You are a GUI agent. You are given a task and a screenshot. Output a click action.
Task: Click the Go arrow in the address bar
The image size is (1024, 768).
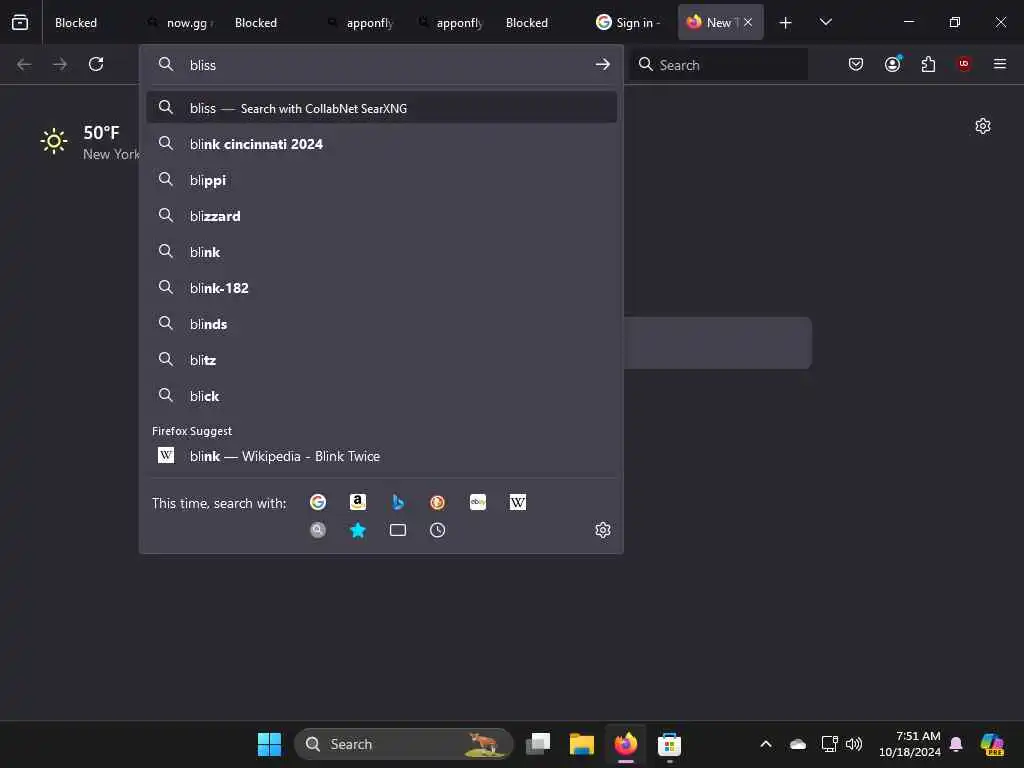click(x=603, y=65)
